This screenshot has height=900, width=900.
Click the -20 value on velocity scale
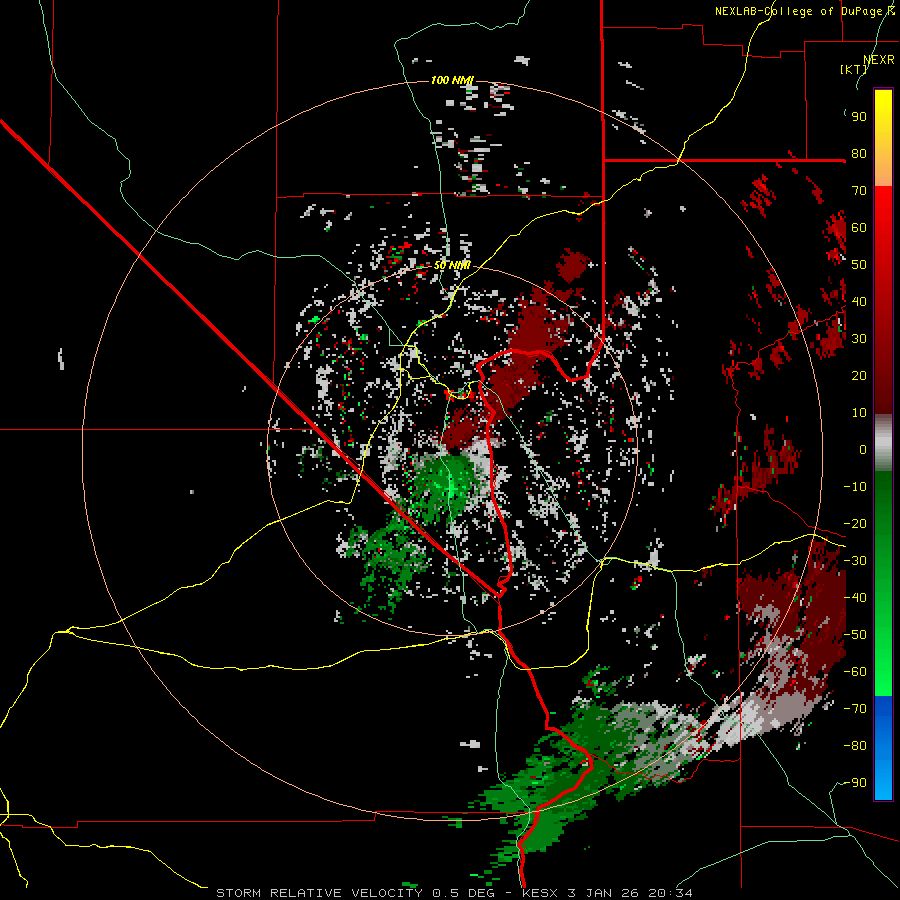coord(855,524)
